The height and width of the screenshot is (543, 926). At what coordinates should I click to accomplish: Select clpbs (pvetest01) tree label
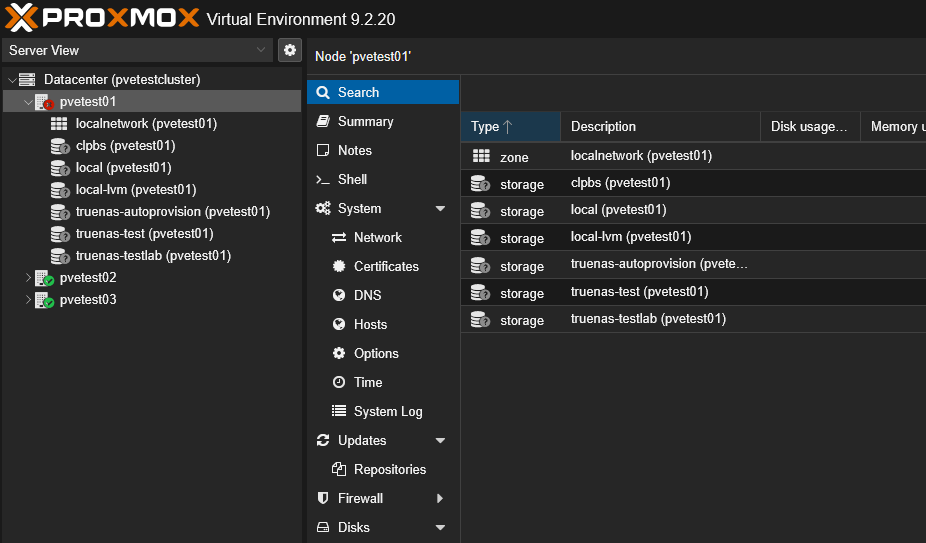click(126, 145)
